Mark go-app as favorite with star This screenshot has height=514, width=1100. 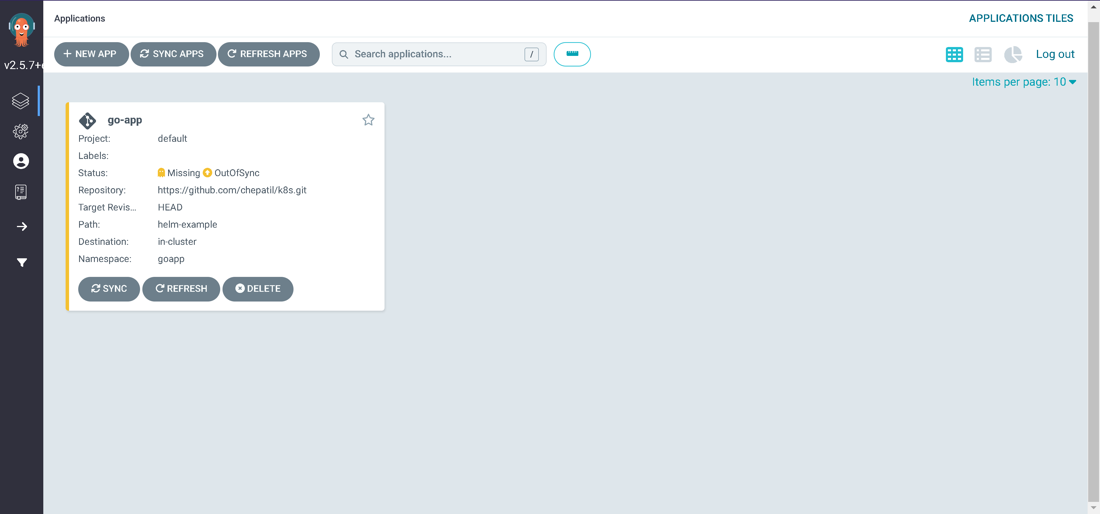[368, 120]
